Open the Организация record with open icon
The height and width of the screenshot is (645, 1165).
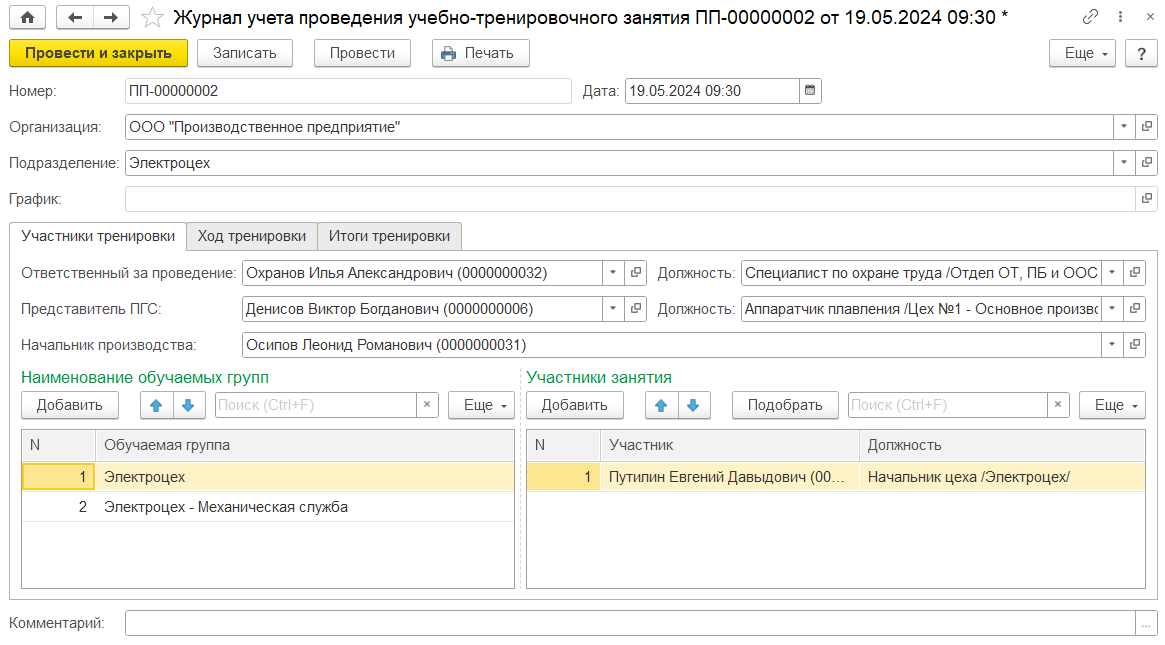(x=1147, y=127)
